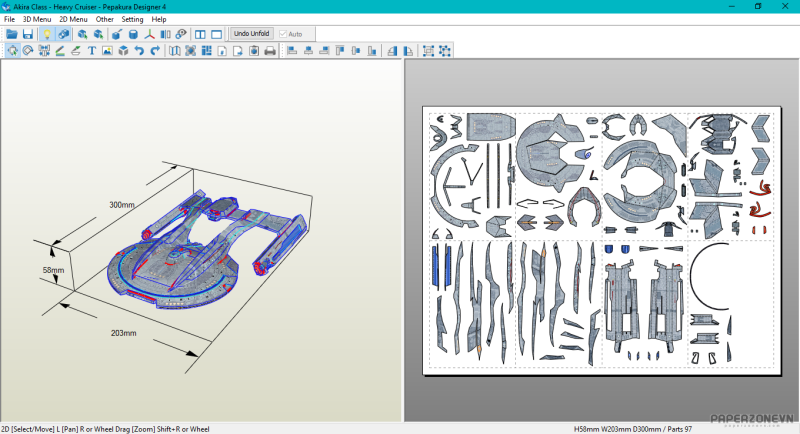800x434 pixels.
Task: Click the Open file folder icon
Action: pos(12,34)
